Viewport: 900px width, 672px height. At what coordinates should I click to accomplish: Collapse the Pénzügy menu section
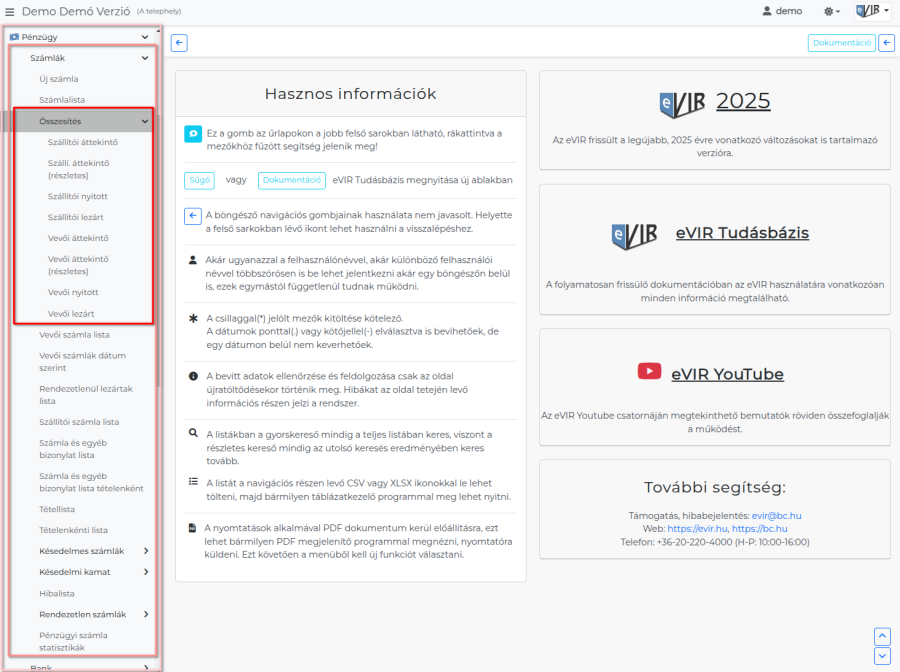click(x=145, y=37)
